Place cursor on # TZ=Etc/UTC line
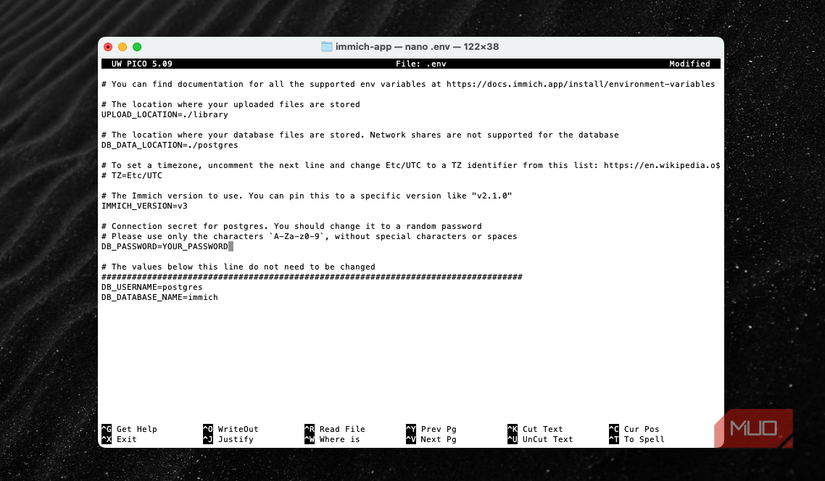The image size is (825, 481). point(132,175)
